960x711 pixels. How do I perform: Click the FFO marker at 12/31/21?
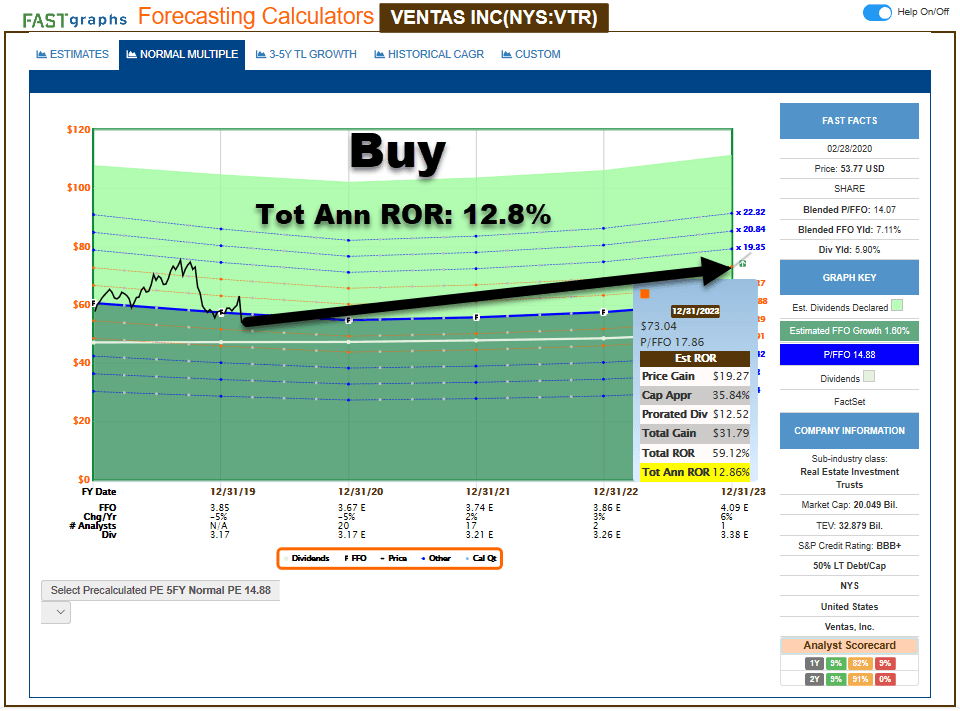tap(476, 317)
